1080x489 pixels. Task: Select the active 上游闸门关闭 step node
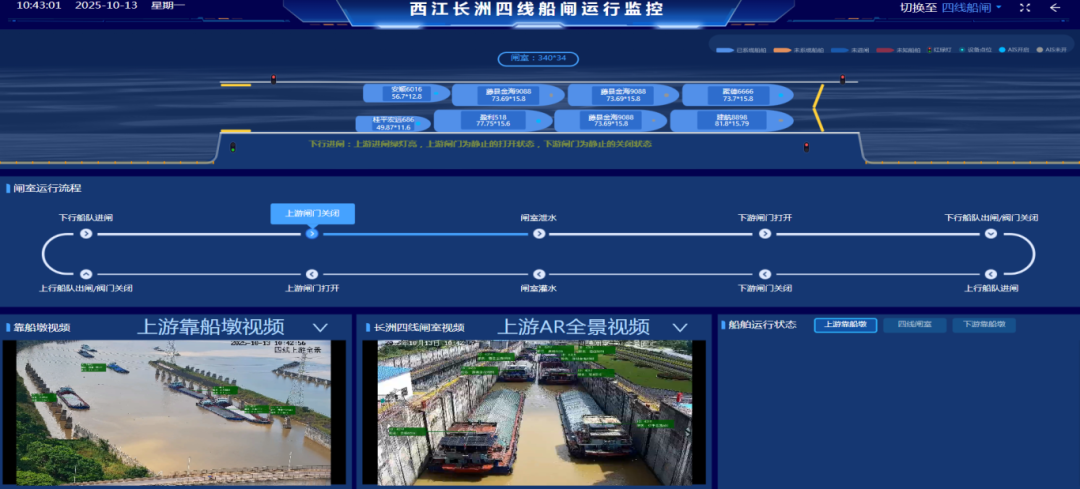tap(312, 234)
